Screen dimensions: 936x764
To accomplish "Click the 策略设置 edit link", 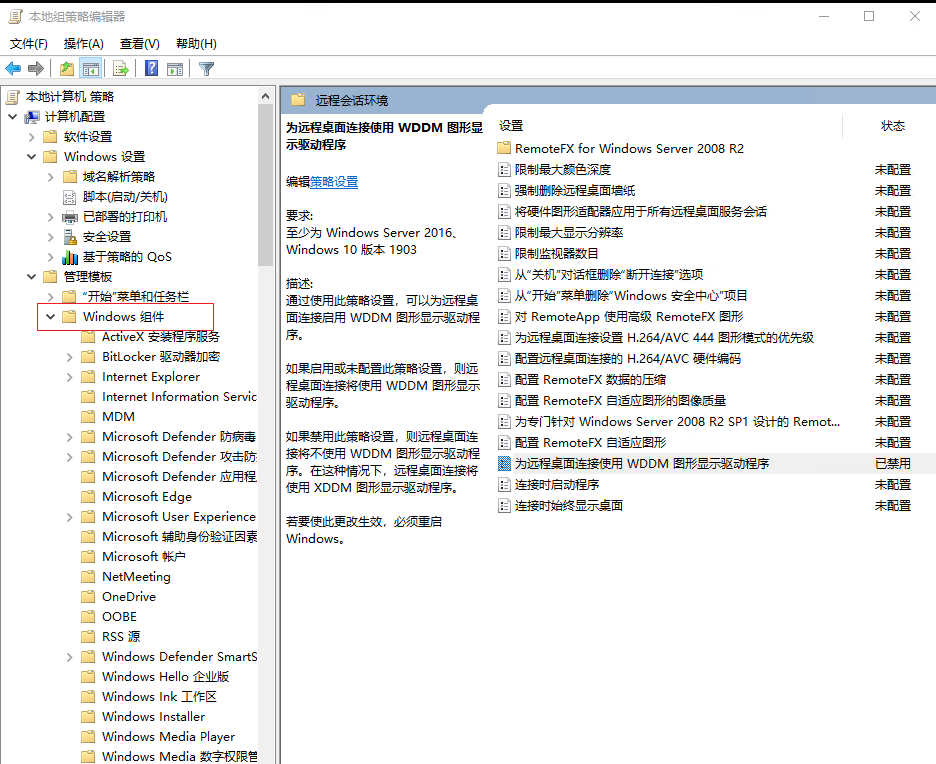I will 334,182.
